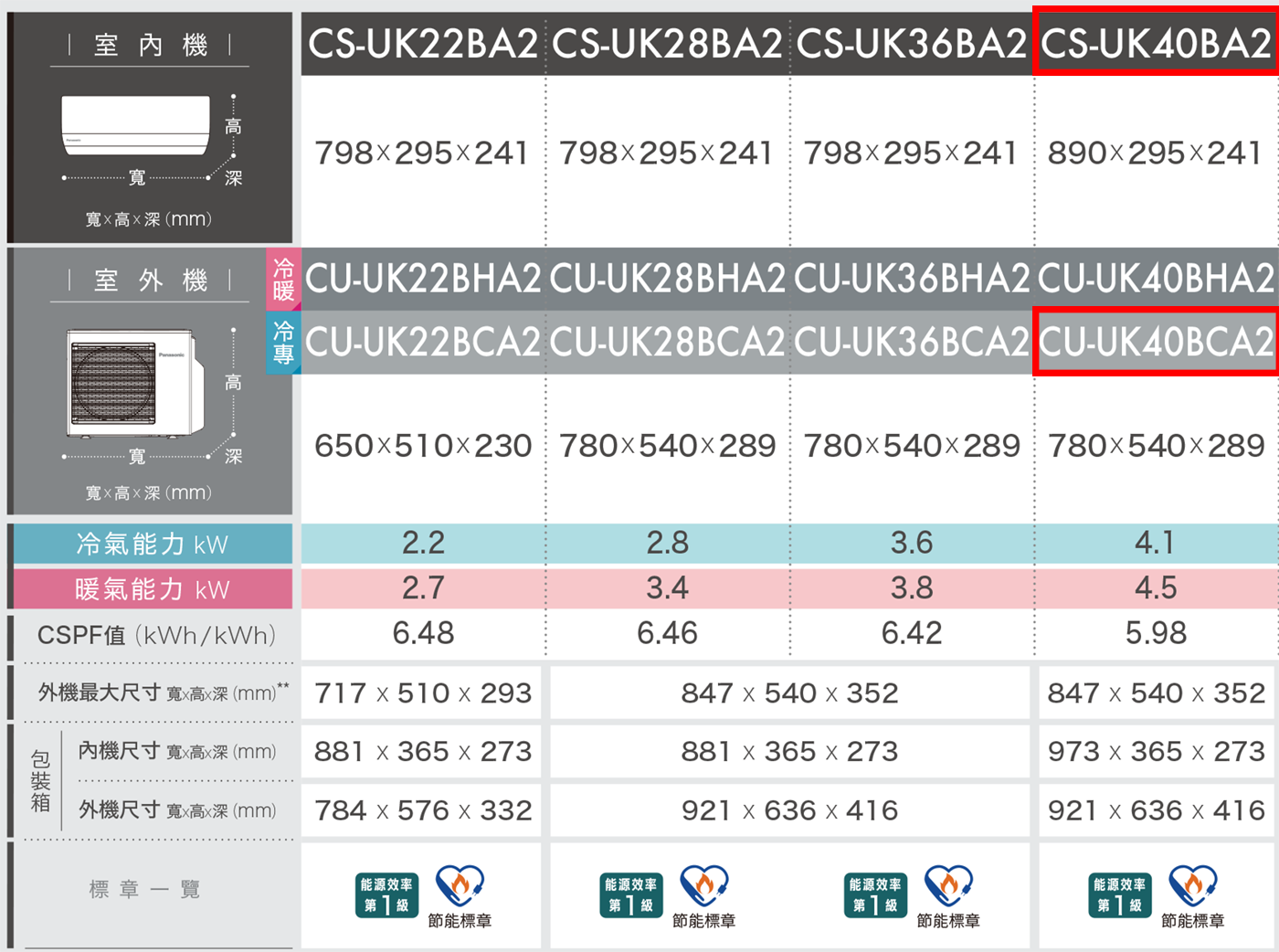Click the energy efficiency badge in the CS-UK28BA2 column
The height and width of the screenshot is (952, 1279).
(631, 895)
